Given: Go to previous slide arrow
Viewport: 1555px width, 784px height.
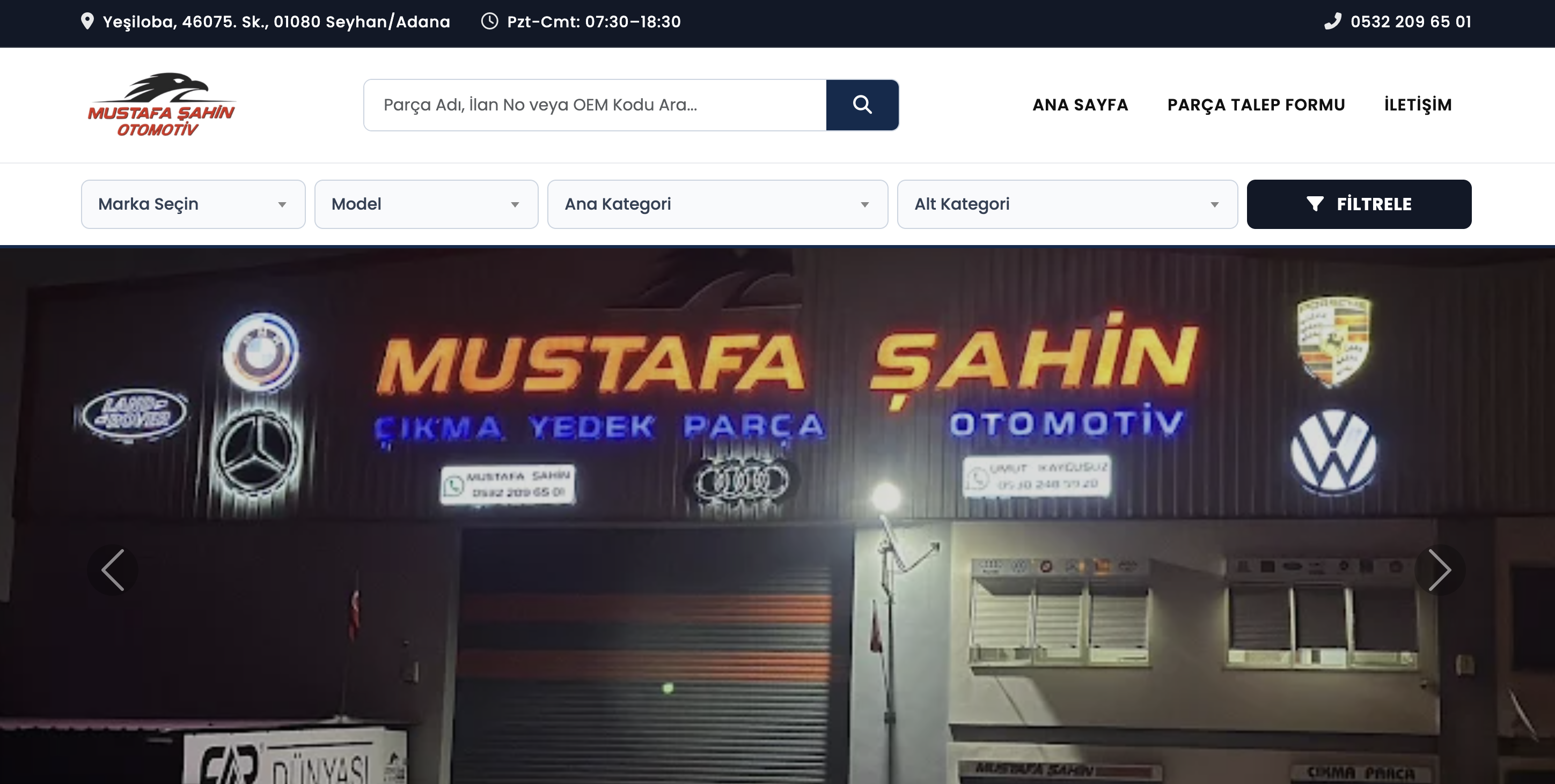Looking at the screenshot, I should 113,570.
